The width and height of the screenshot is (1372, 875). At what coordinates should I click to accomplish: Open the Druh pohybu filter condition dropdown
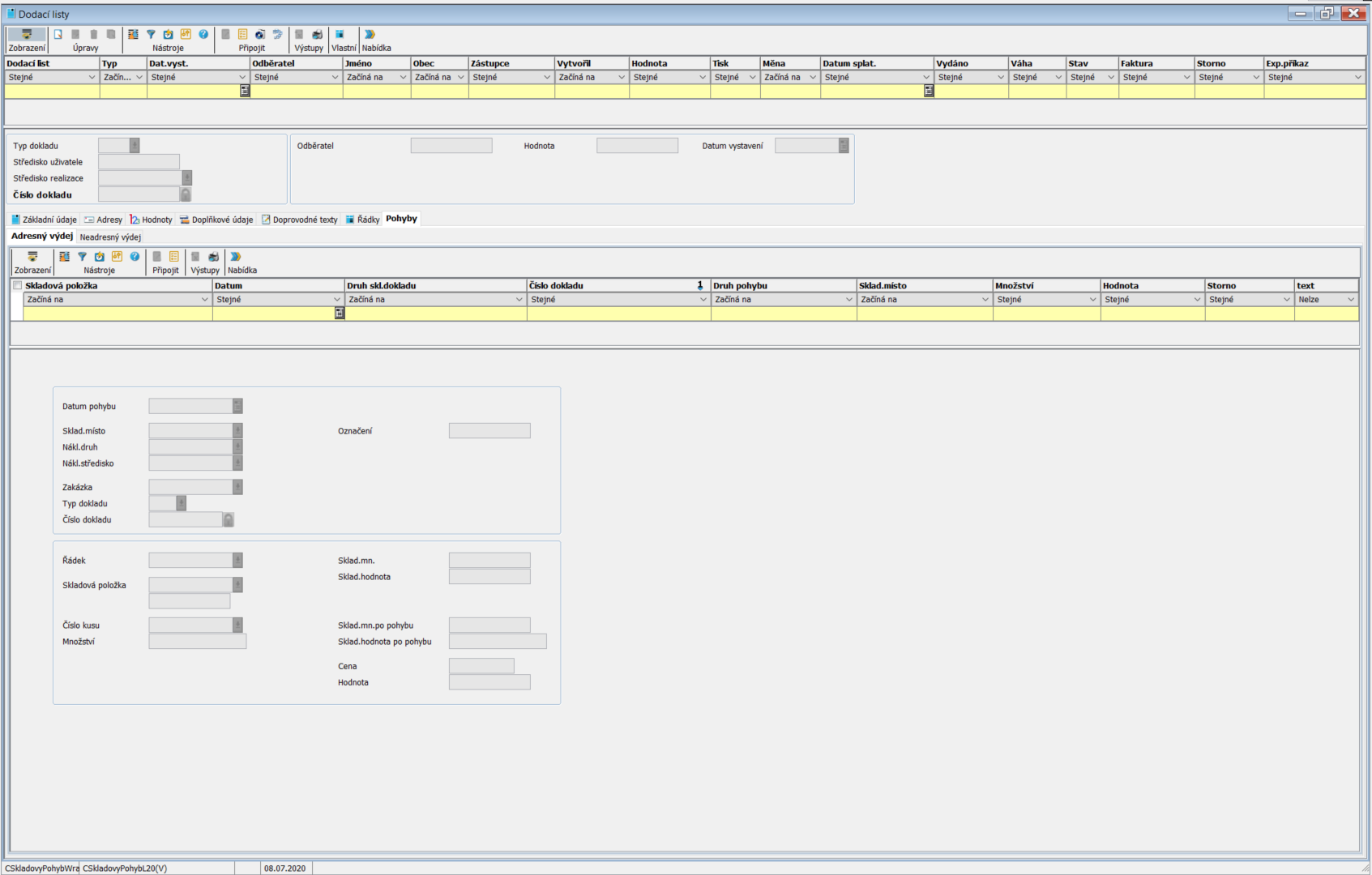[848, 300]
